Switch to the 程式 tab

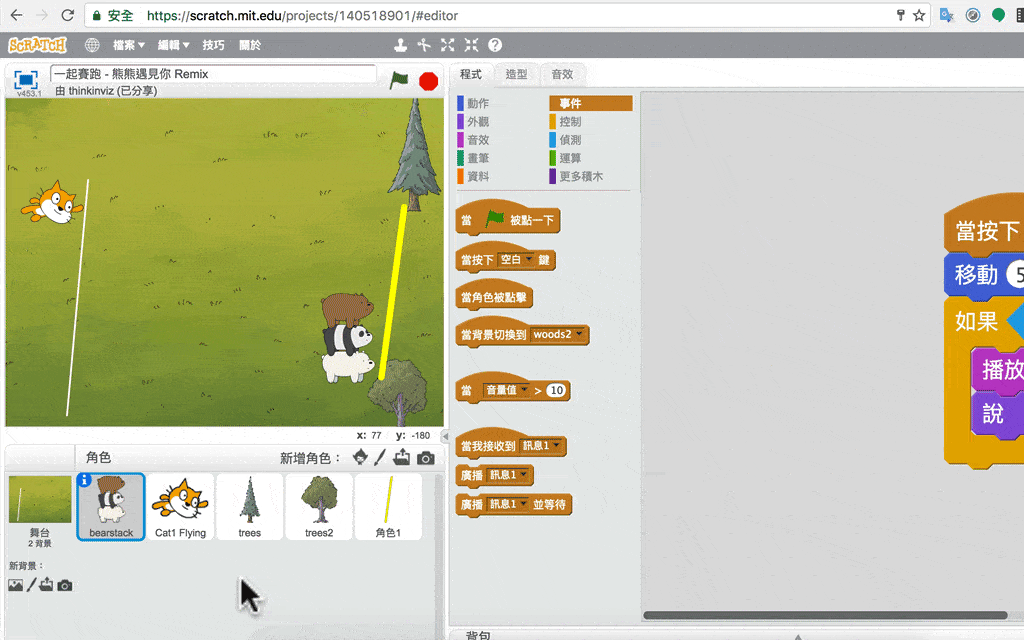pos(471,74)
